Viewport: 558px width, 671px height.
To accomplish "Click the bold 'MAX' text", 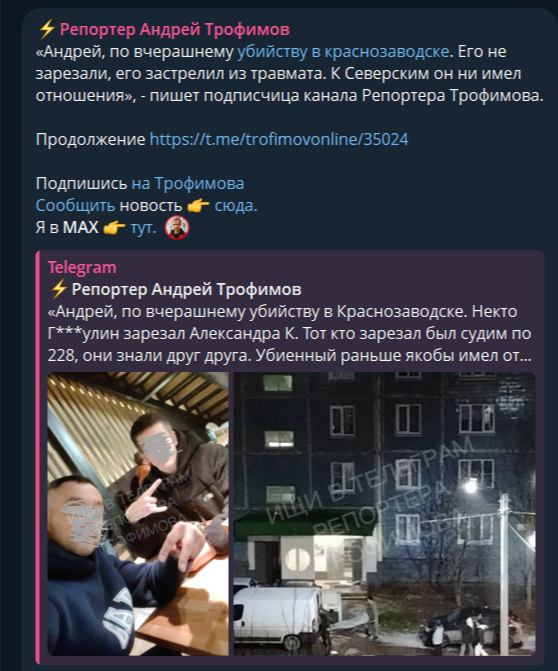I will [80, 228].
